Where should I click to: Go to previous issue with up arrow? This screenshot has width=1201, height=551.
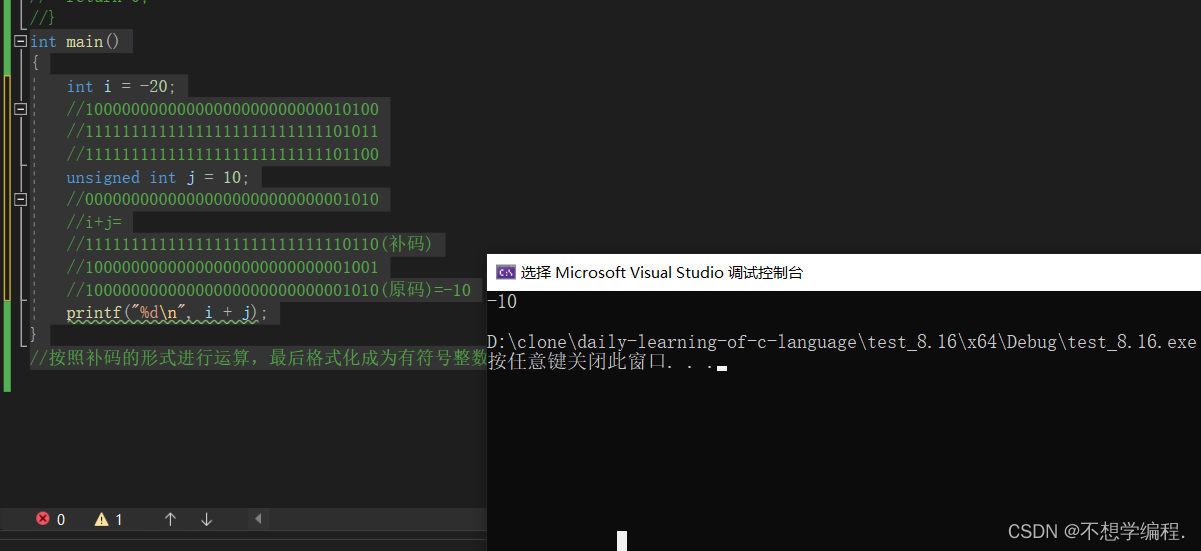(x=170, y=519)
